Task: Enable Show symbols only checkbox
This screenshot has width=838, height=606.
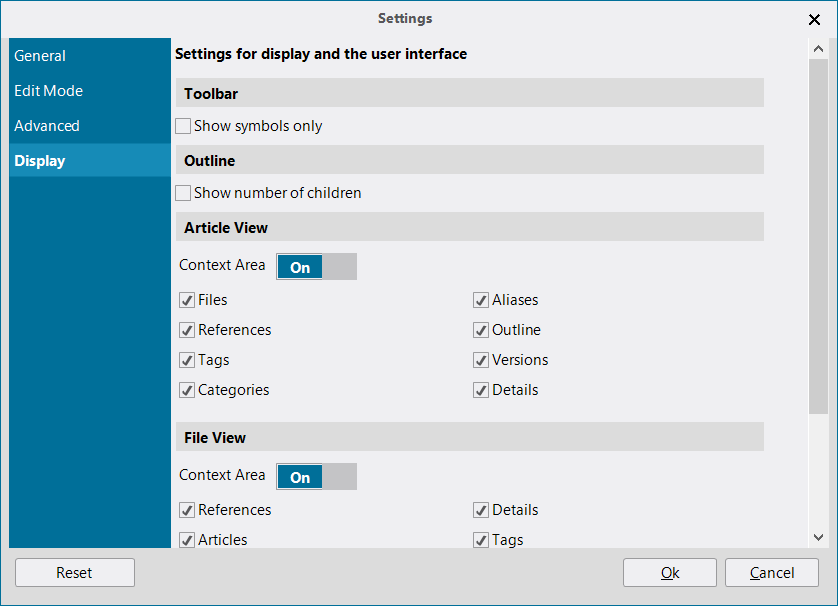Action: (183, 127)
